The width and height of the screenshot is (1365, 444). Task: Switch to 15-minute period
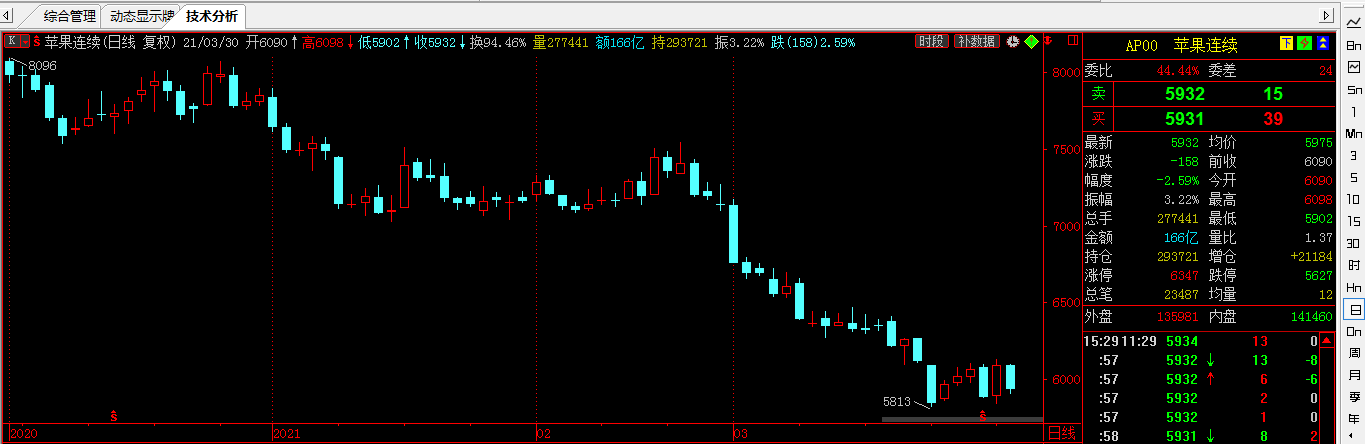pos(1354,220)
